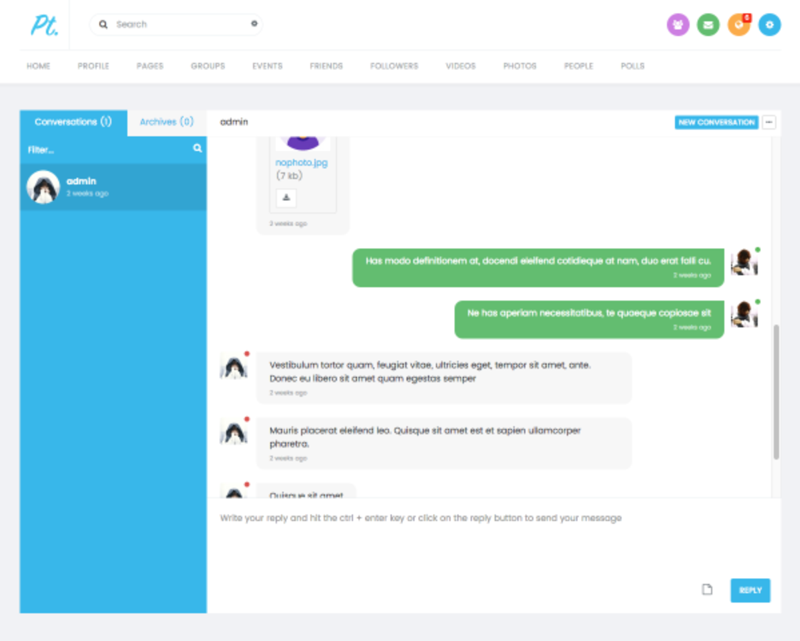Clear the search field using the x icon
Image resolution: width=800 pixels, height=641 pixels.
pyautogui.click(x=254, y=24)
